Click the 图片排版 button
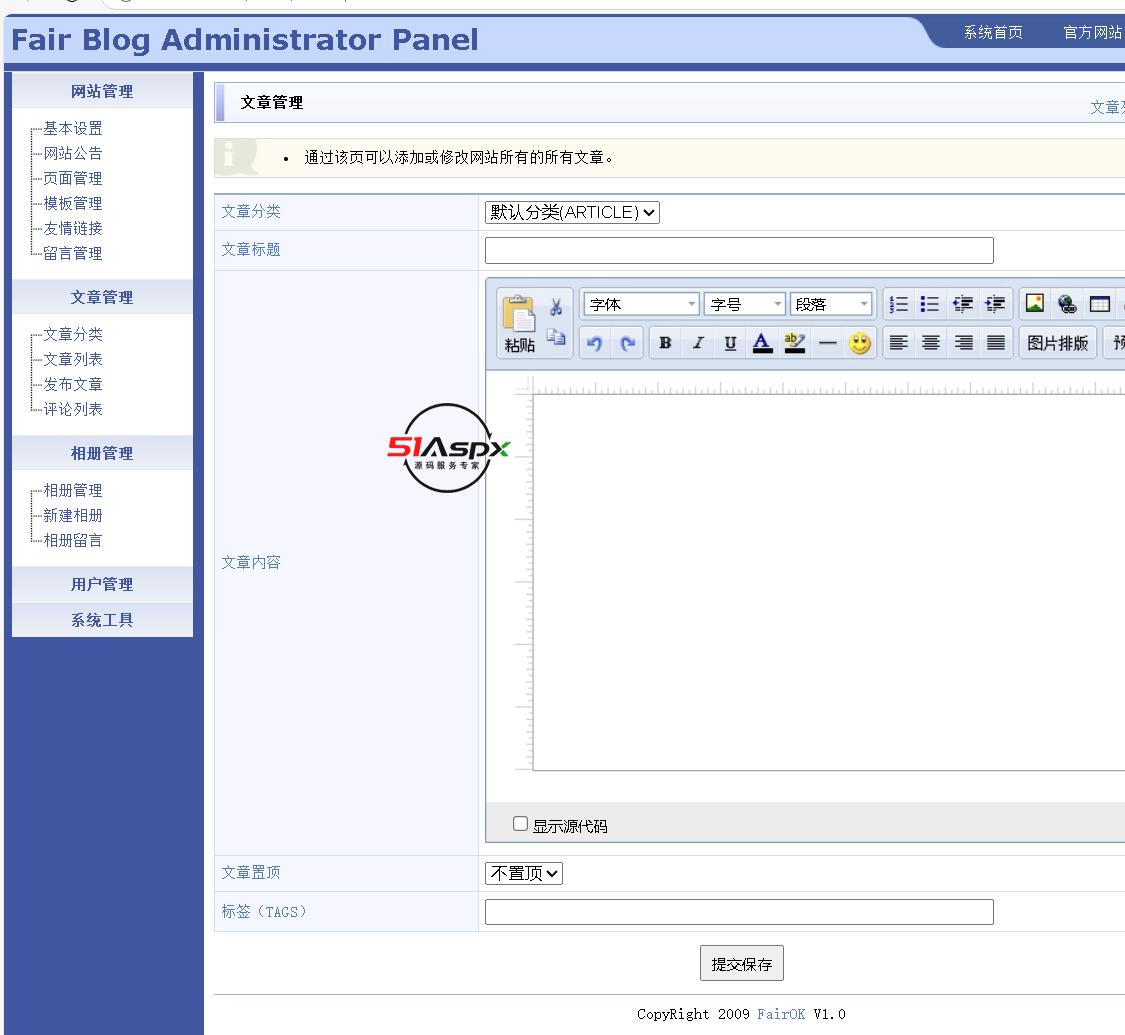This screenshot has width=1125, height=1035. point(1057,343)
